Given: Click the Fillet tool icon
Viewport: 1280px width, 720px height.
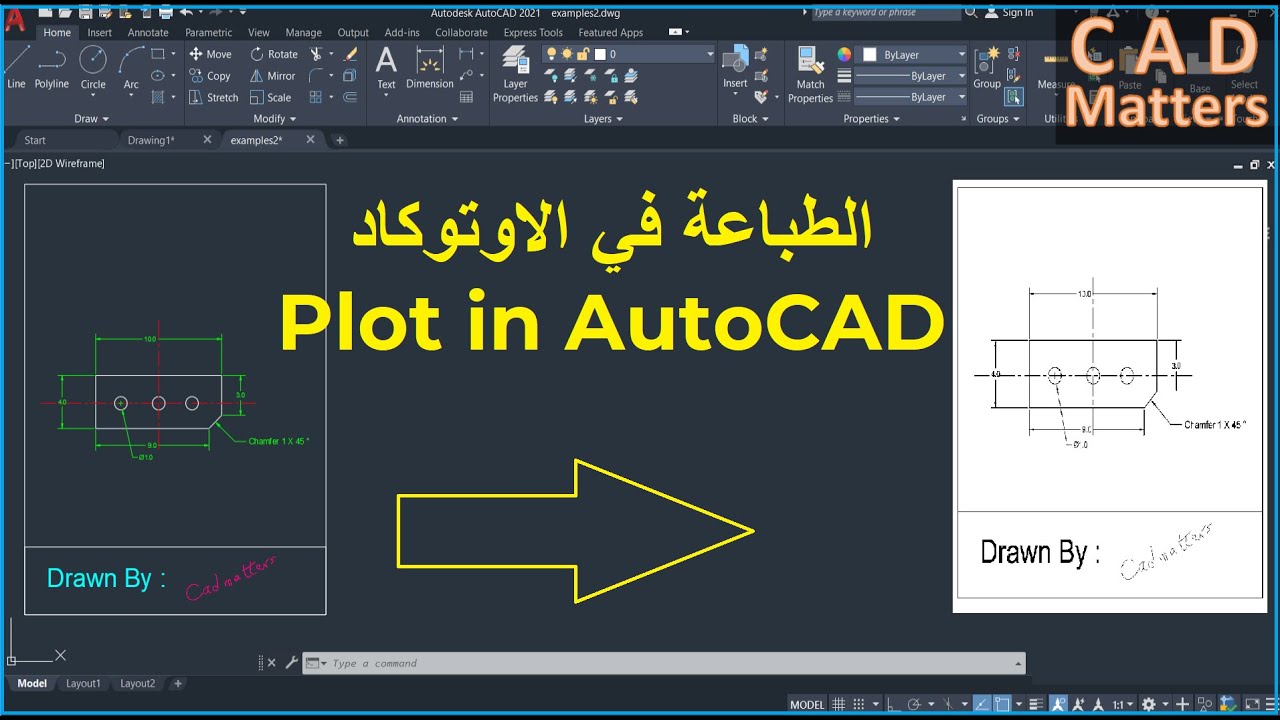Looking at the screenshot, I should click(x=316, y=76).
